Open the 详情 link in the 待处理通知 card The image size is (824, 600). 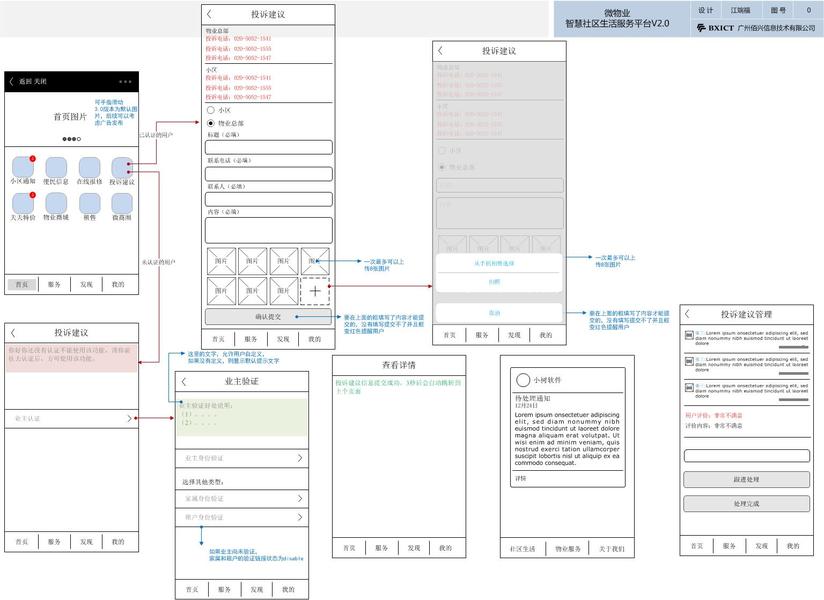[x=521, y=479]
